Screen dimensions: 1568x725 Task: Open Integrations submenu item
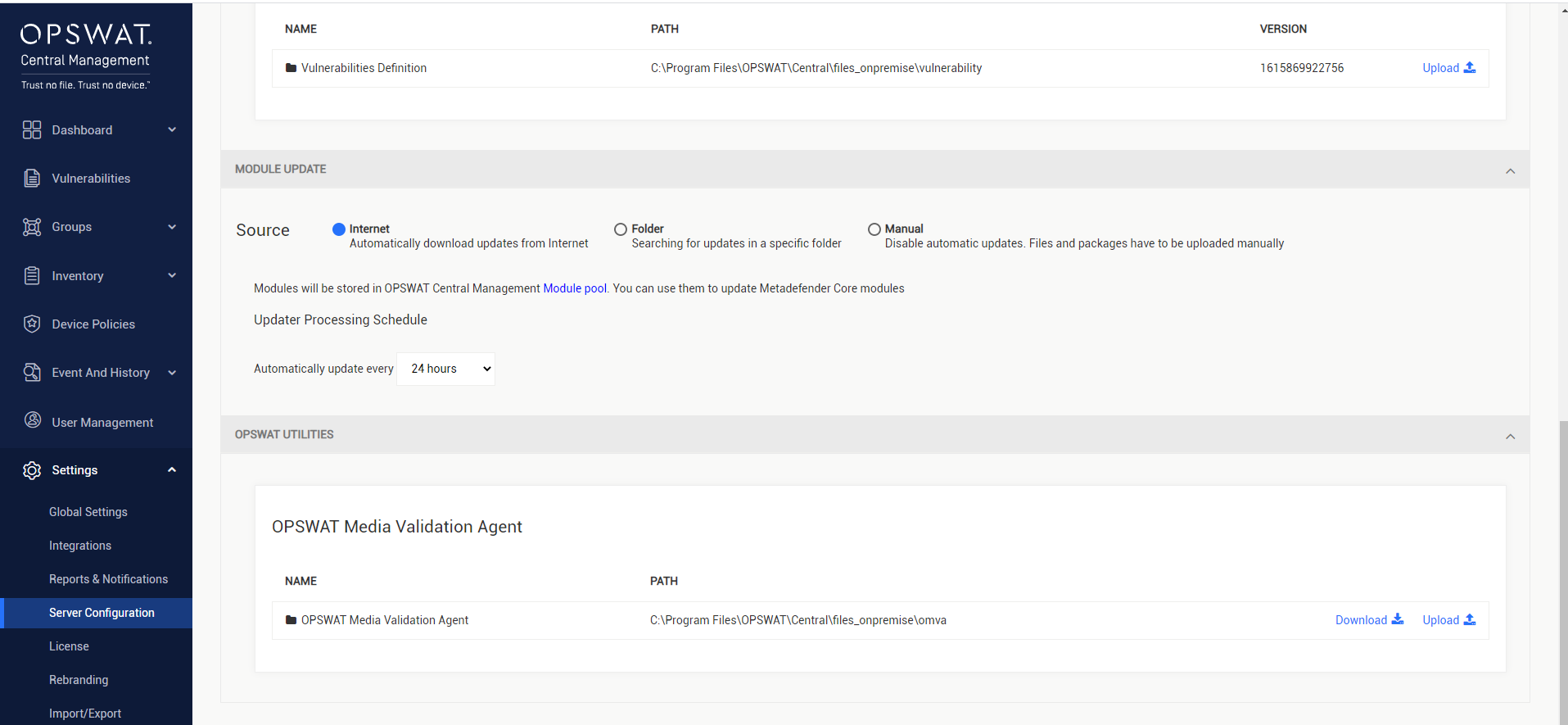click(80, 546)
